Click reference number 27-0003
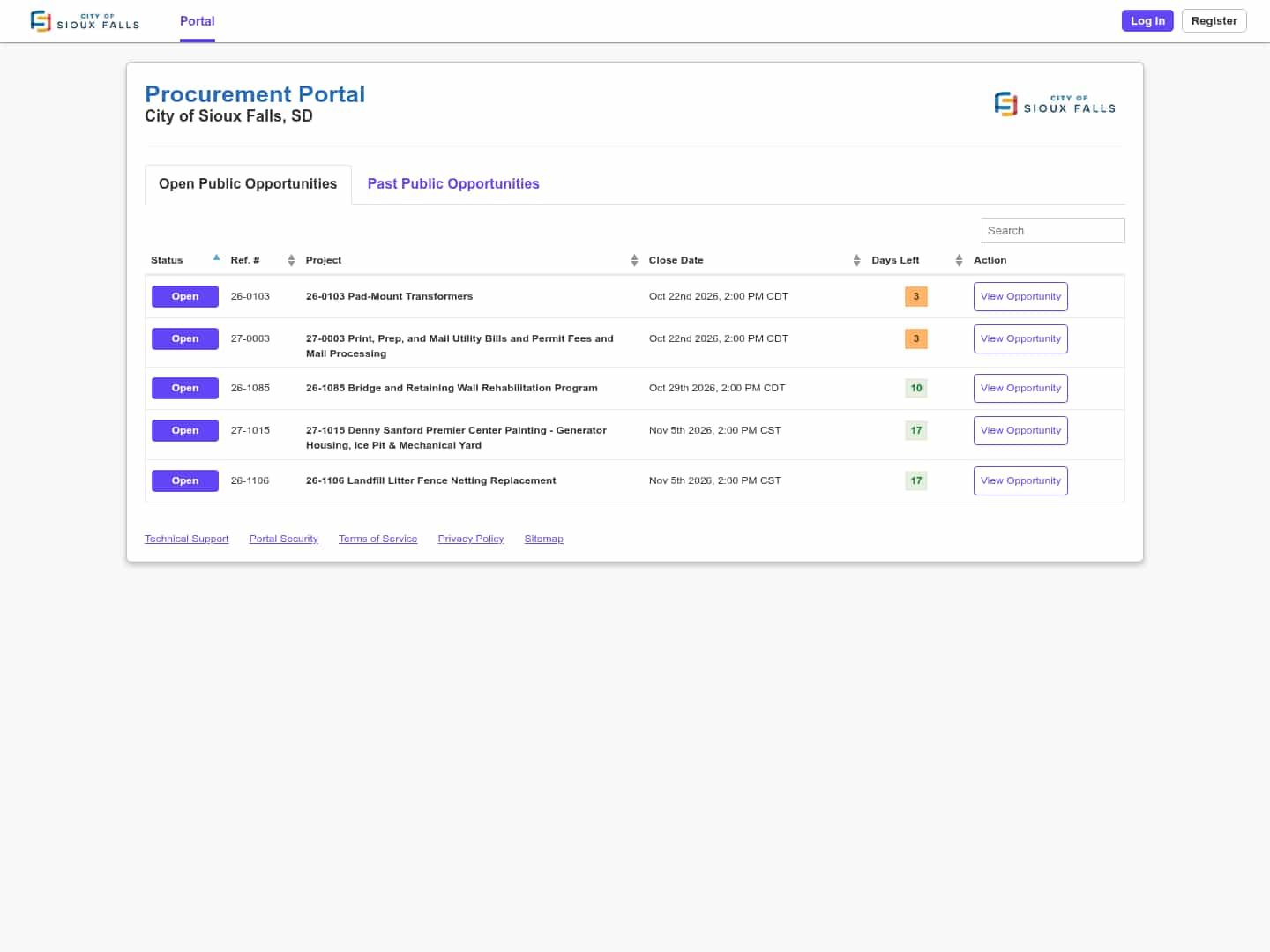 (x=250, y=338)
